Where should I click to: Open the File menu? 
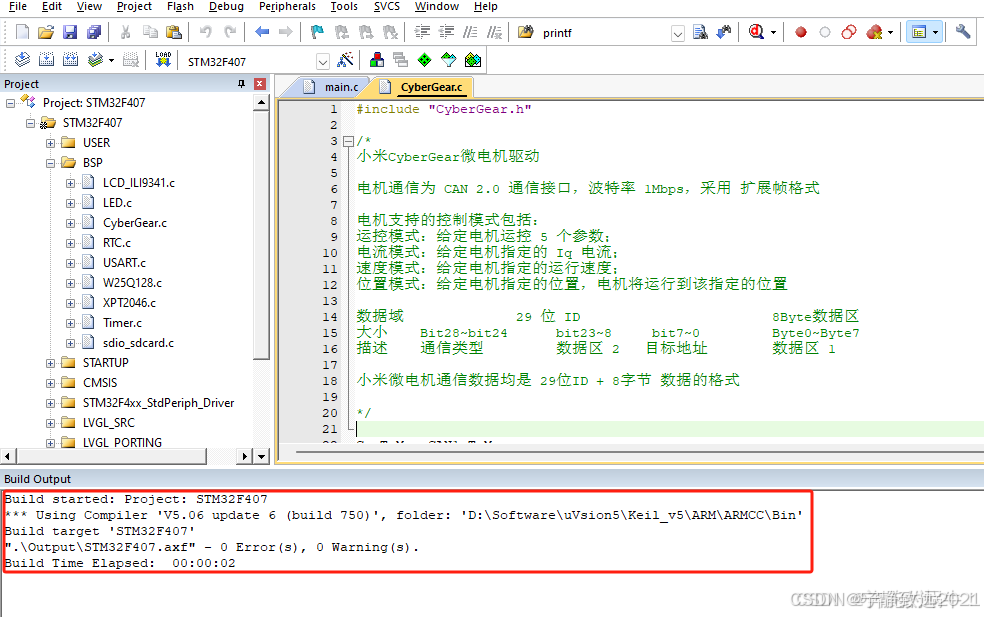pos(18,6)
